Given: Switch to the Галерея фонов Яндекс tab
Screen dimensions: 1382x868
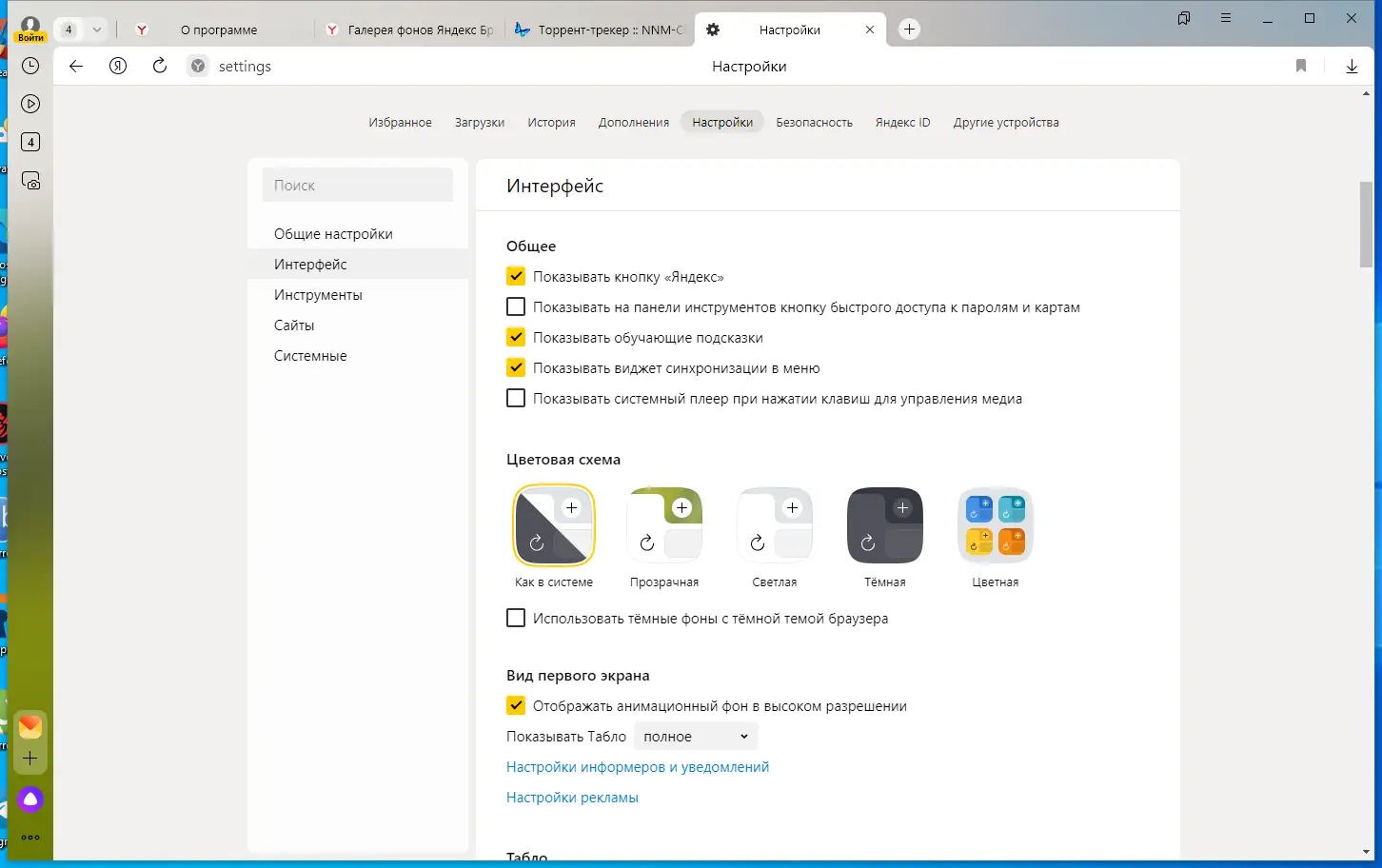Looking at the screenshot, I should [409, 30].
